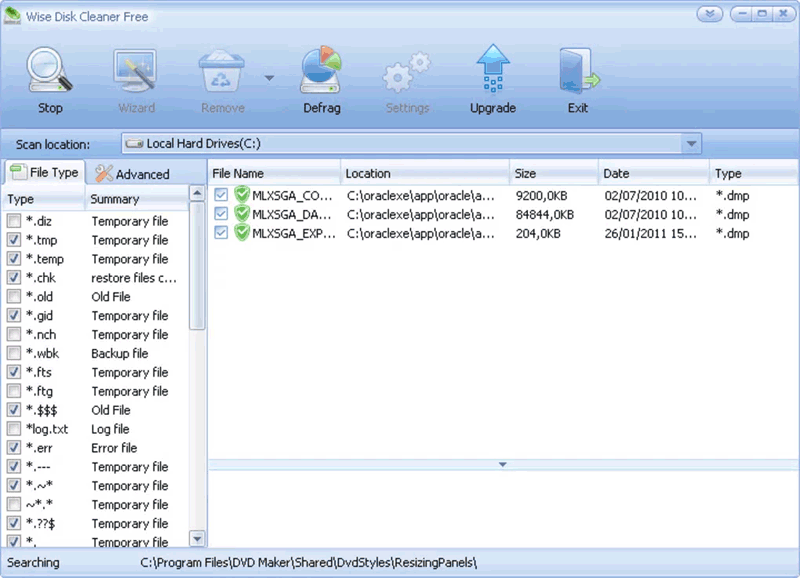Toggle the *.--- checkbox
This screenshot has height=578, width=800.
[x=14, y=466]
